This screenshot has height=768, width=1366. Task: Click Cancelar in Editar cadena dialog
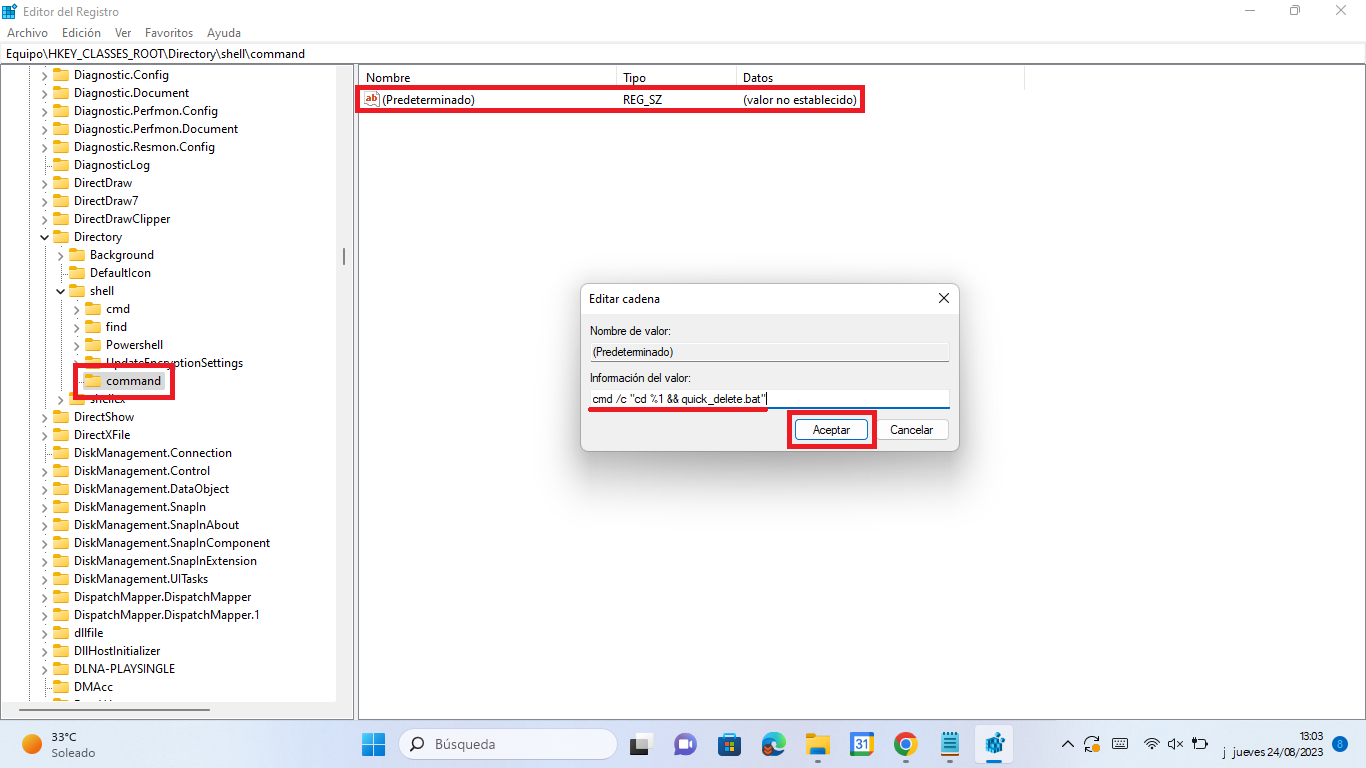pos(912,430)
